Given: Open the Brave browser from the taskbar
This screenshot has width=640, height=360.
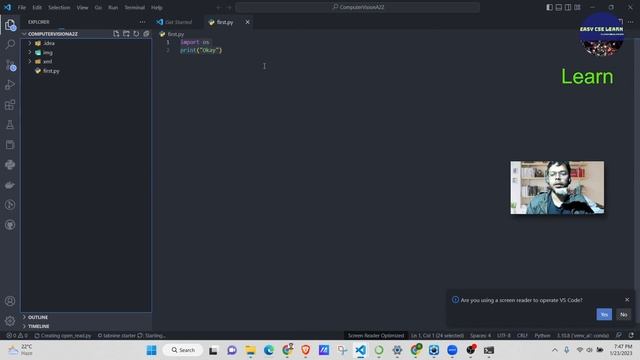Looking at the screenshot, I should click(306, 350).
